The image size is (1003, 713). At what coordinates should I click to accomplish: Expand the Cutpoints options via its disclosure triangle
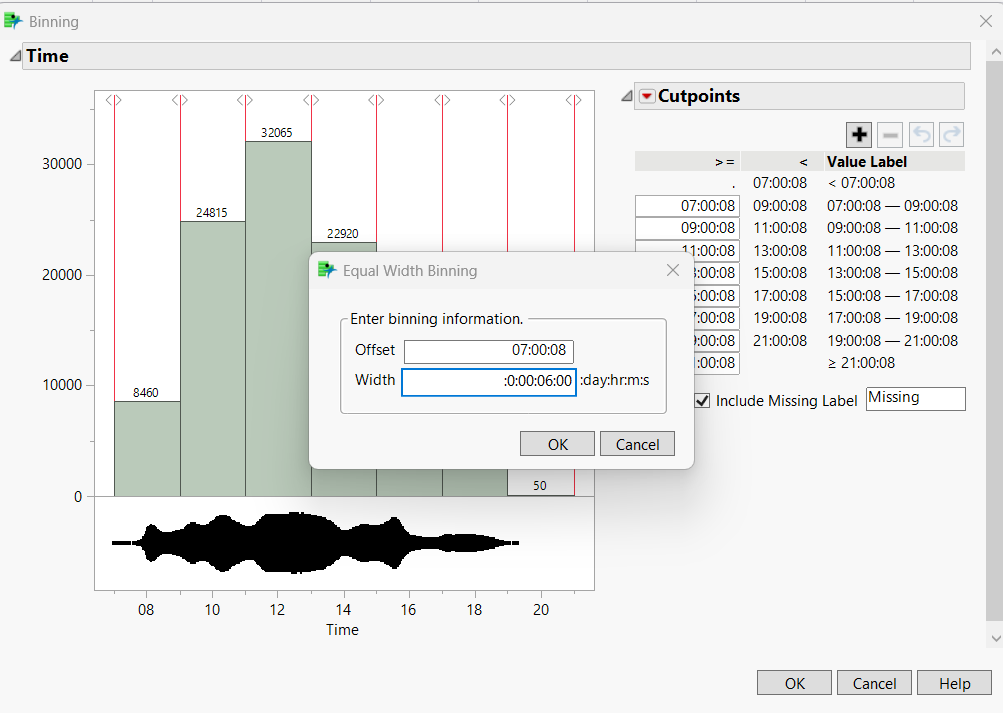pyautogui.click(x=627, y=96)
